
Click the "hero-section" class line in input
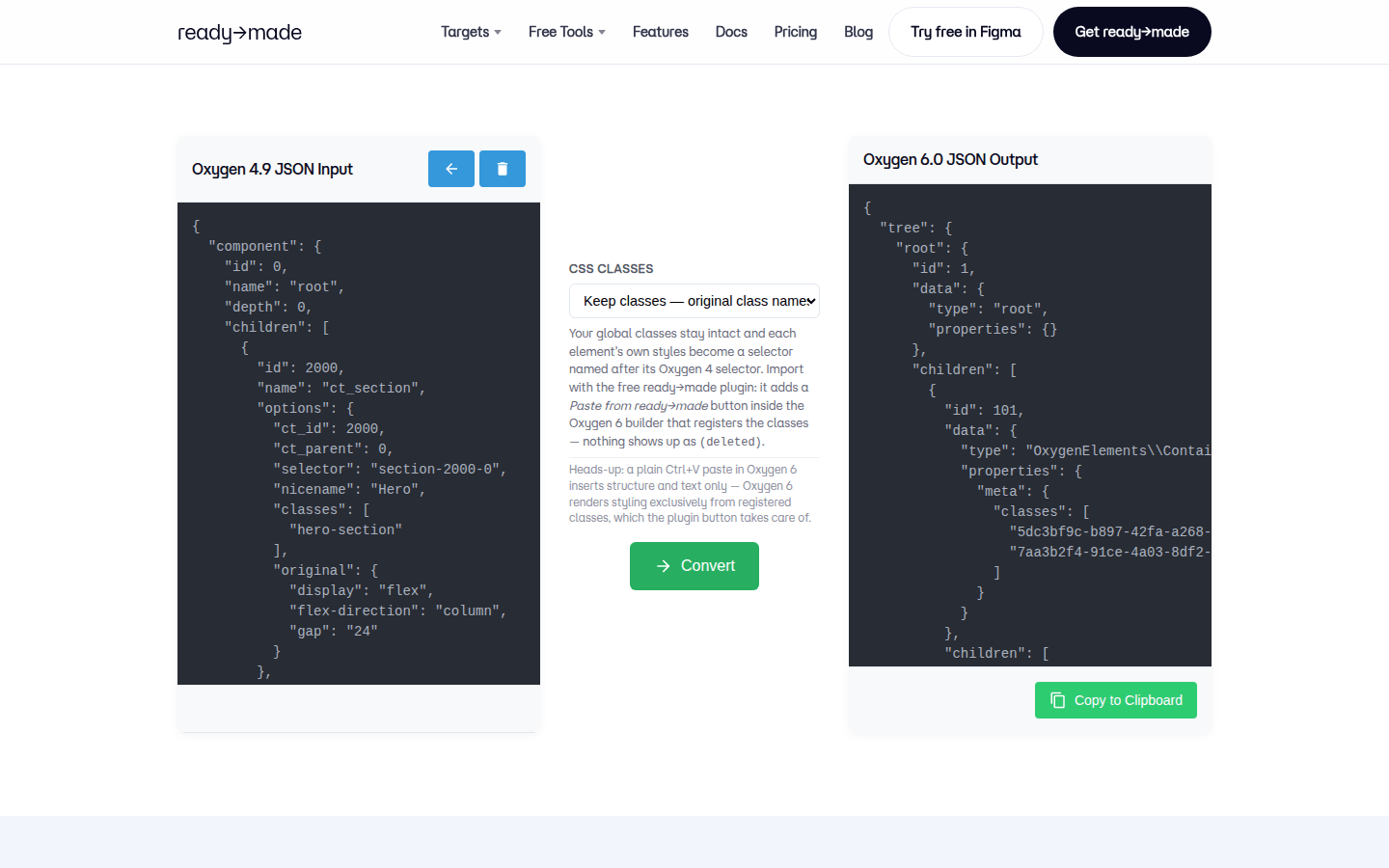point(346,529)
